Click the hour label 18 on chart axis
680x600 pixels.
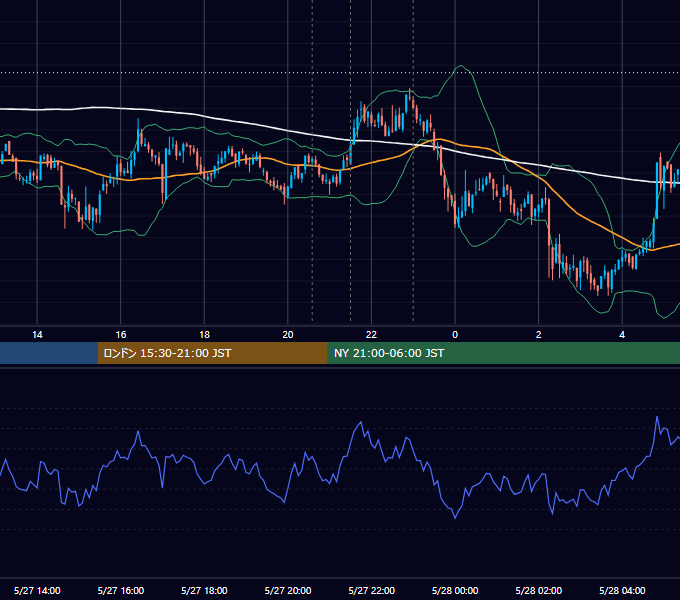204,335
